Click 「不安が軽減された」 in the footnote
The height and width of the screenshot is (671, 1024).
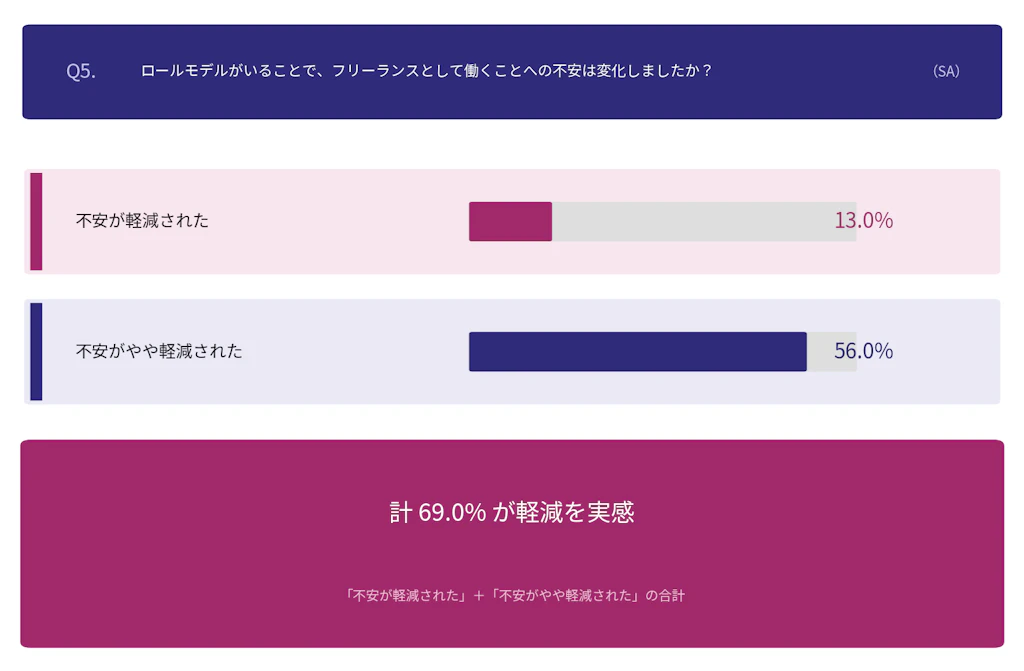(405, 595)
